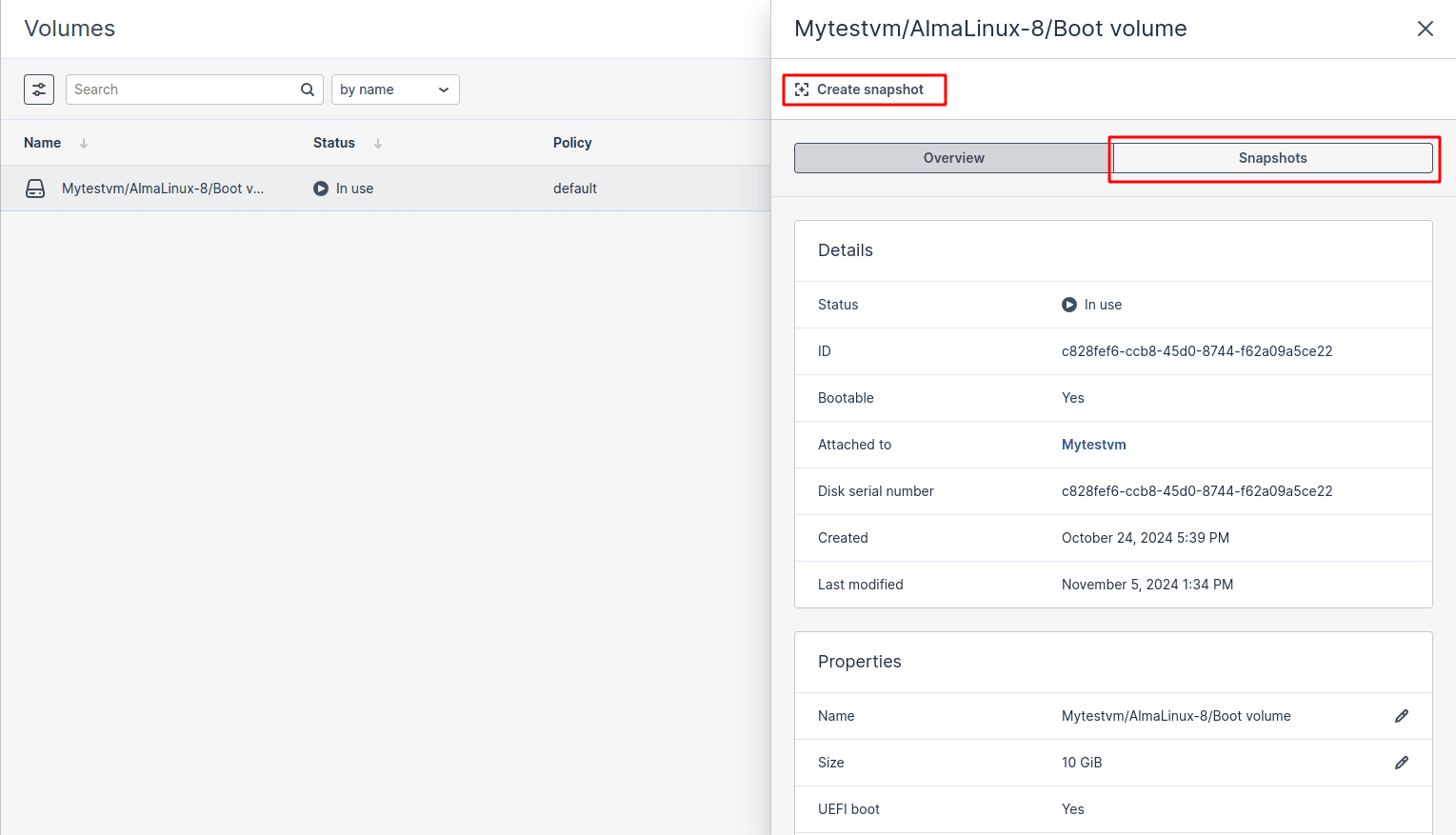Click the Create snapshot button
This screenshot has width=1456, height=835.
pos(863,89)
